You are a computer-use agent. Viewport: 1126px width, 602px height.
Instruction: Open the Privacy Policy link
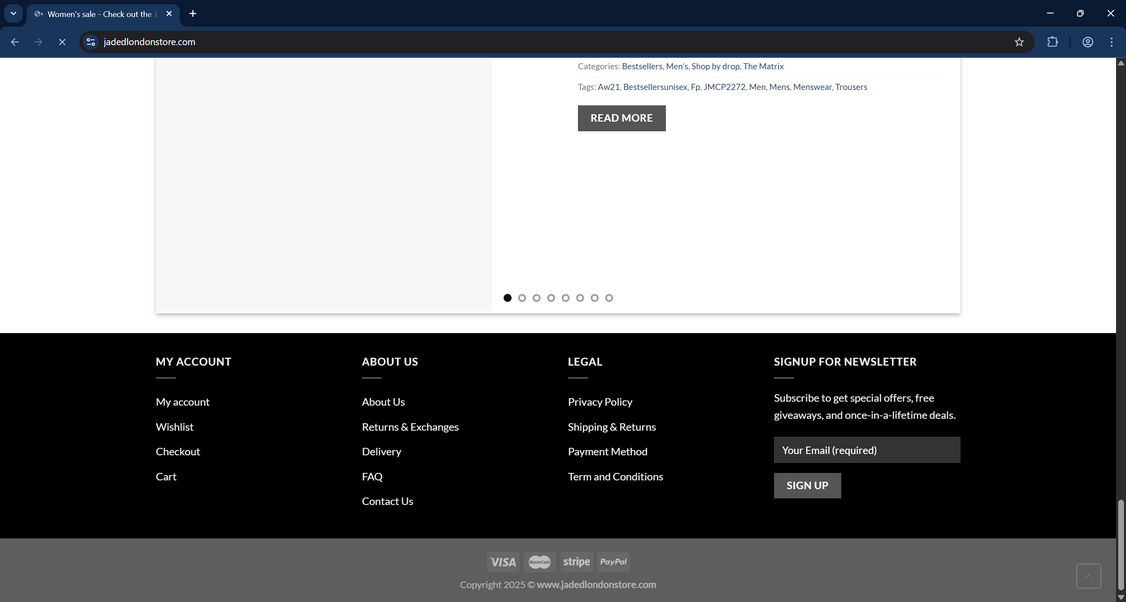[600, 402]
